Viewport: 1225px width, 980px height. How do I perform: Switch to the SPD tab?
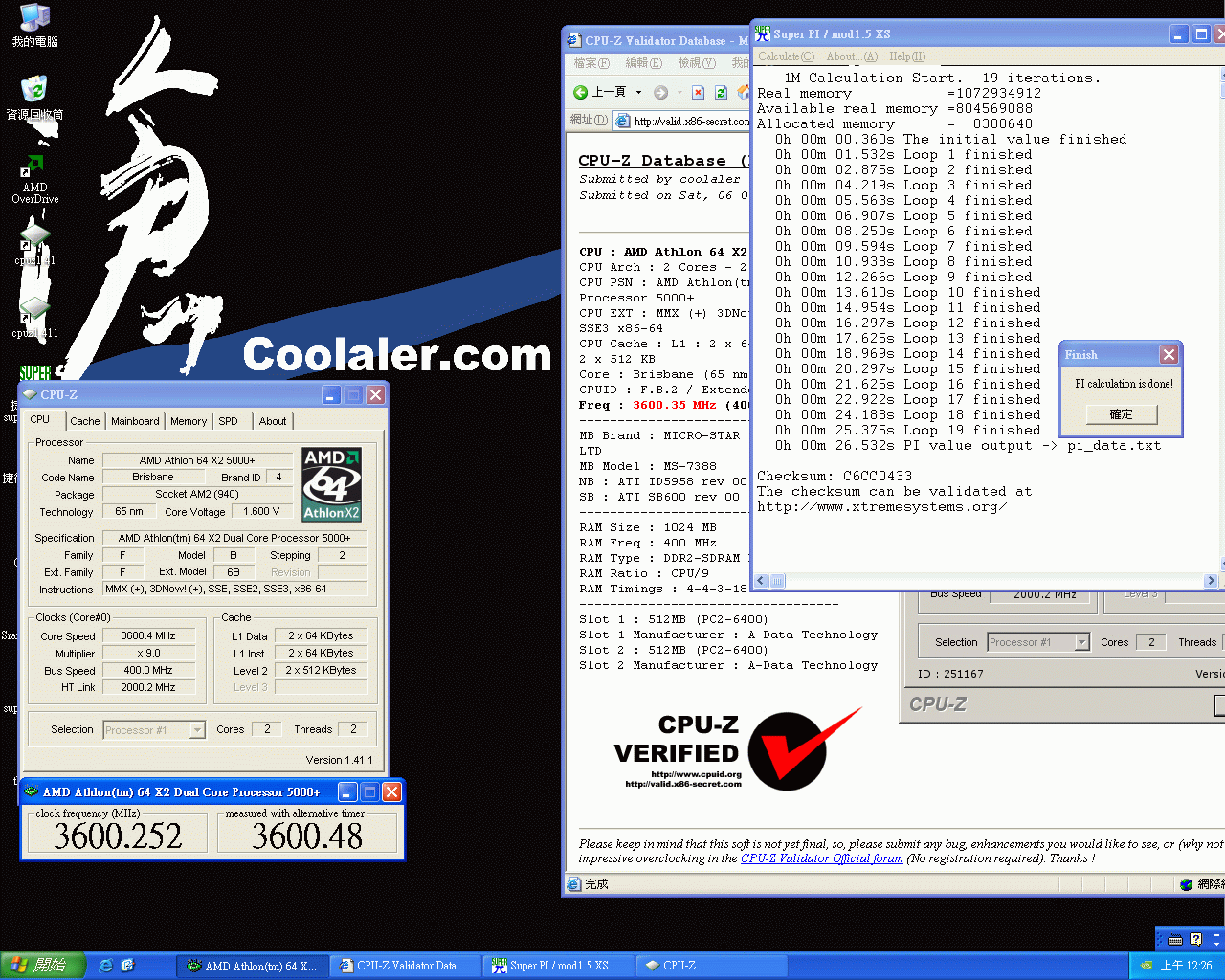pos(228,421)
